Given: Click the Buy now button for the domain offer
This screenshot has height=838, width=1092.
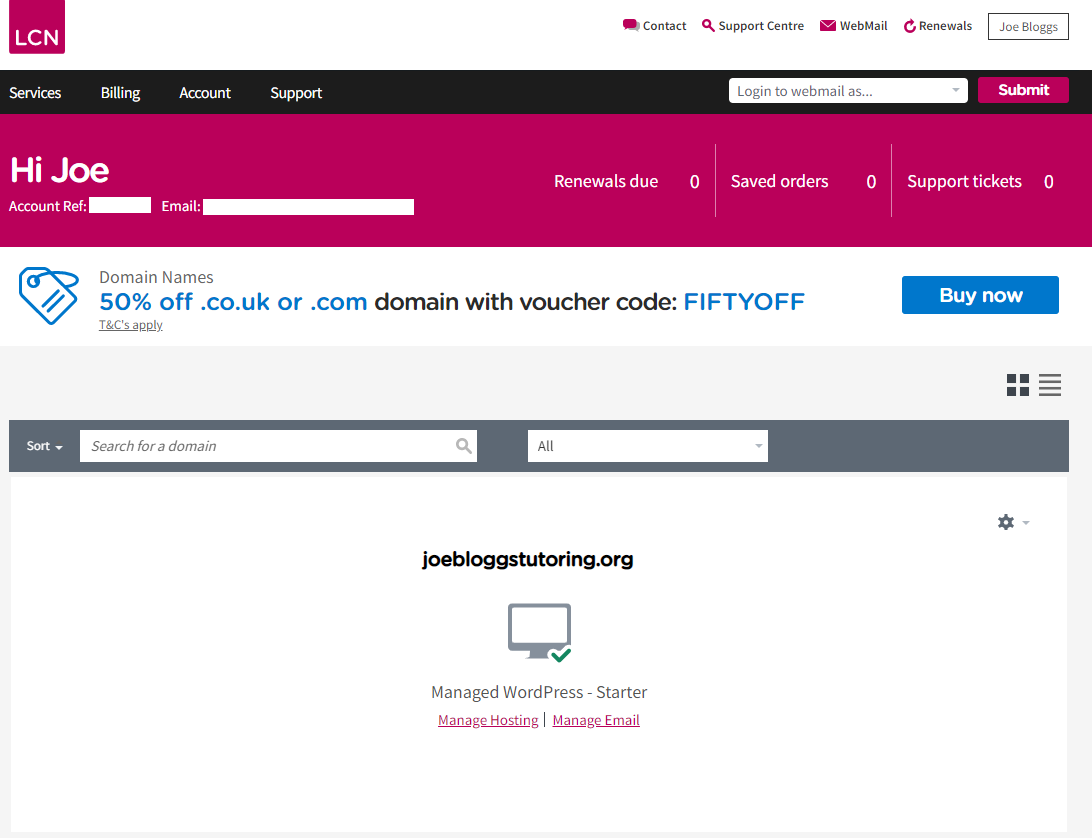Looking at the screenshot, I should (980, 295).
